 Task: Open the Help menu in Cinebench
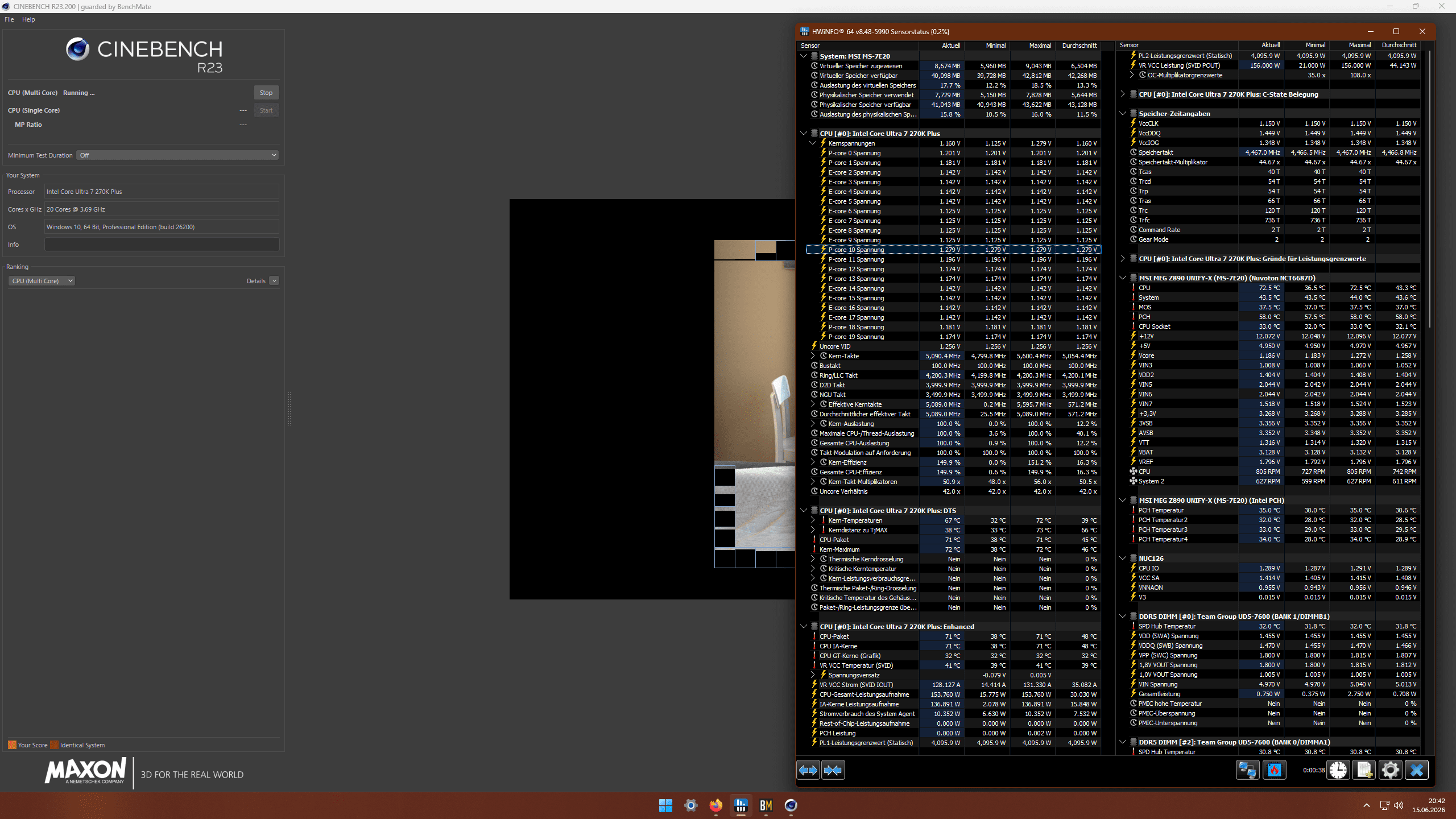pos(28,19)
